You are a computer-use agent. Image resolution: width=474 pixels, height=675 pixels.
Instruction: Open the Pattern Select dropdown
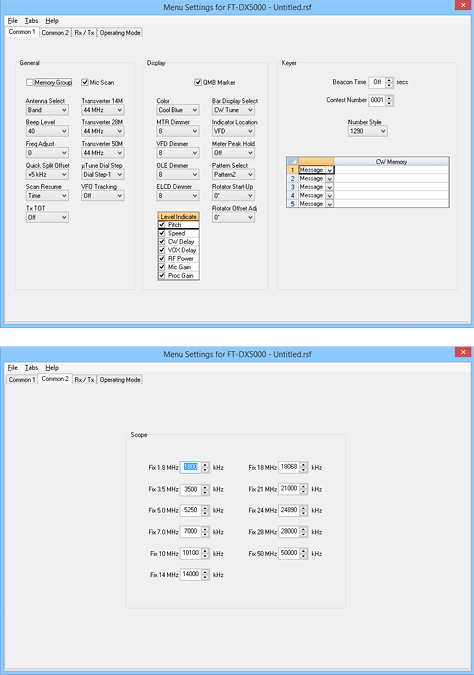coord(233,174)
